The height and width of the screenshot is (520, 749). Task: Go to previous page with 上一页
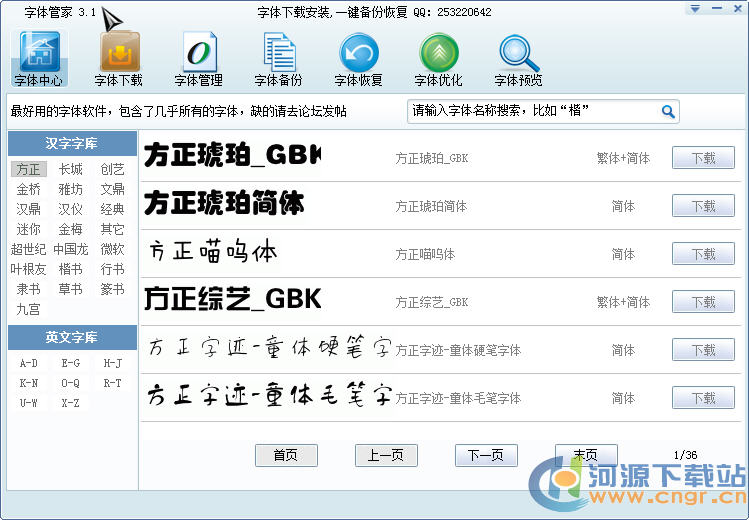click(386, 455)
